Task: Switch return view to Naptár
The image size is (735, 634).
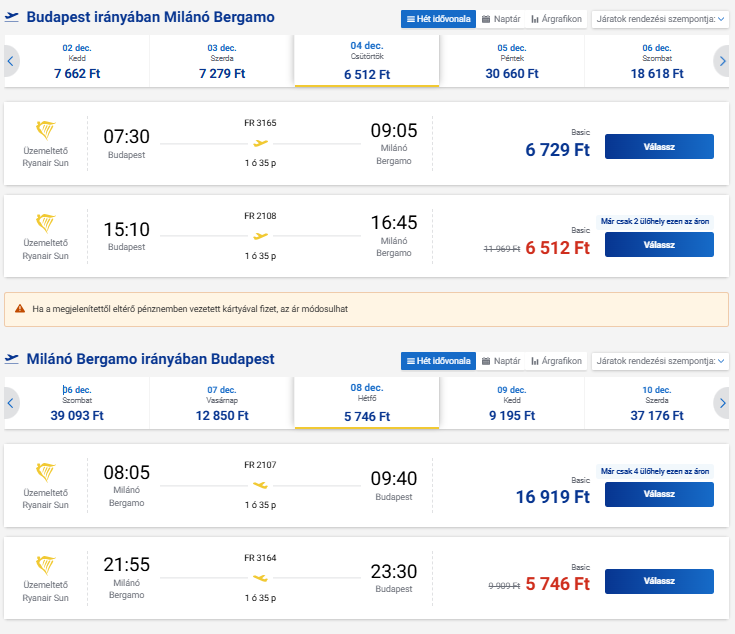Action: (500, 361)
